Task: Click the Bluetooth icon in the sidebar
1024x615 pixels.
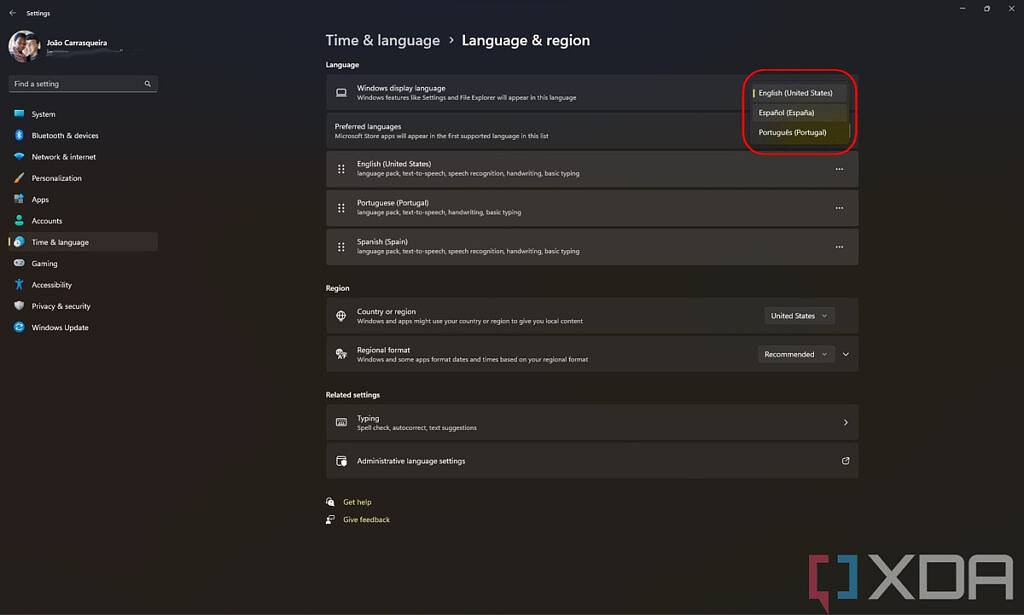Action: pos(19,135)
